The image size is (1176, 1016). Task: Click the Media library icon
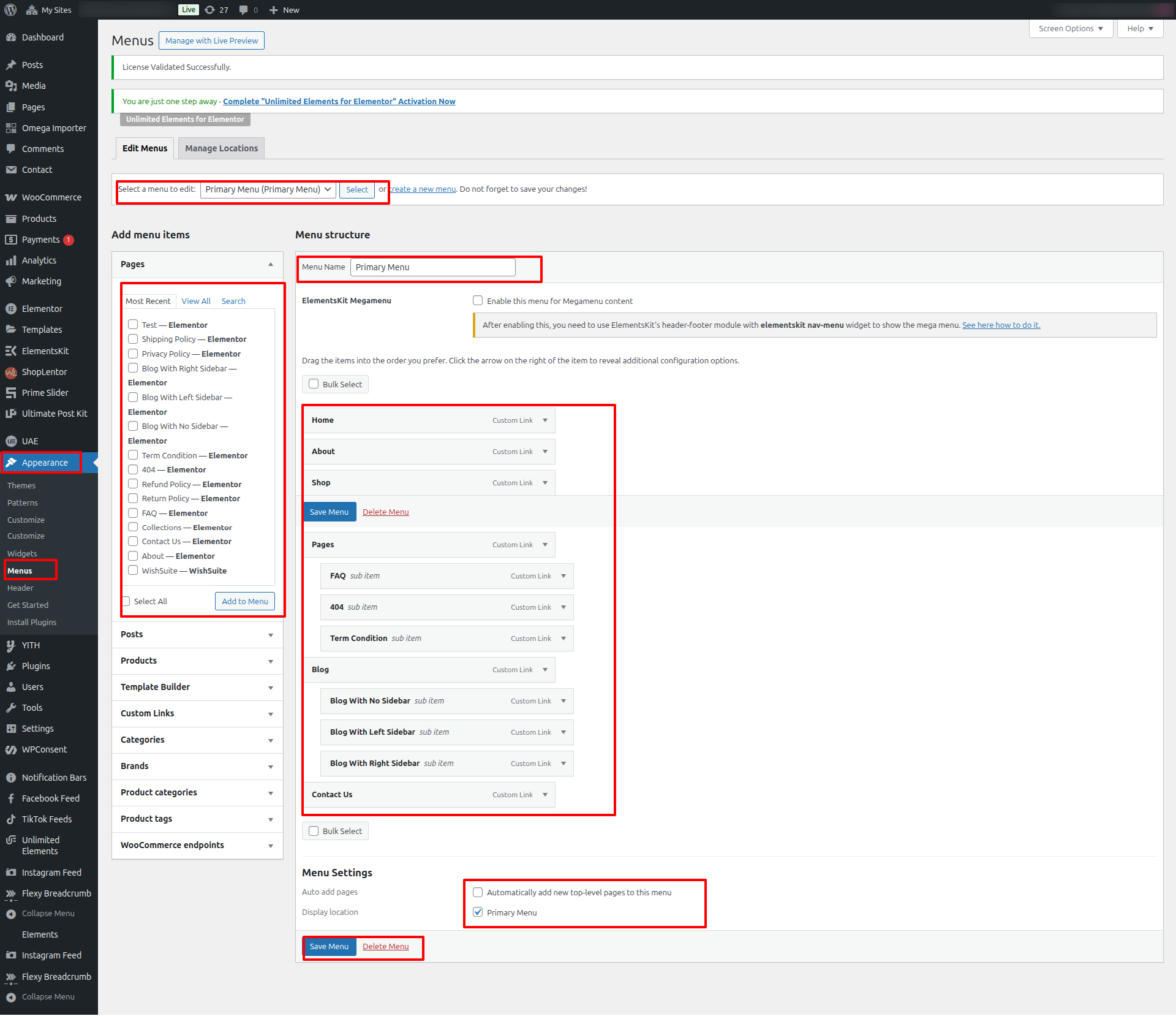pos(11,86)
